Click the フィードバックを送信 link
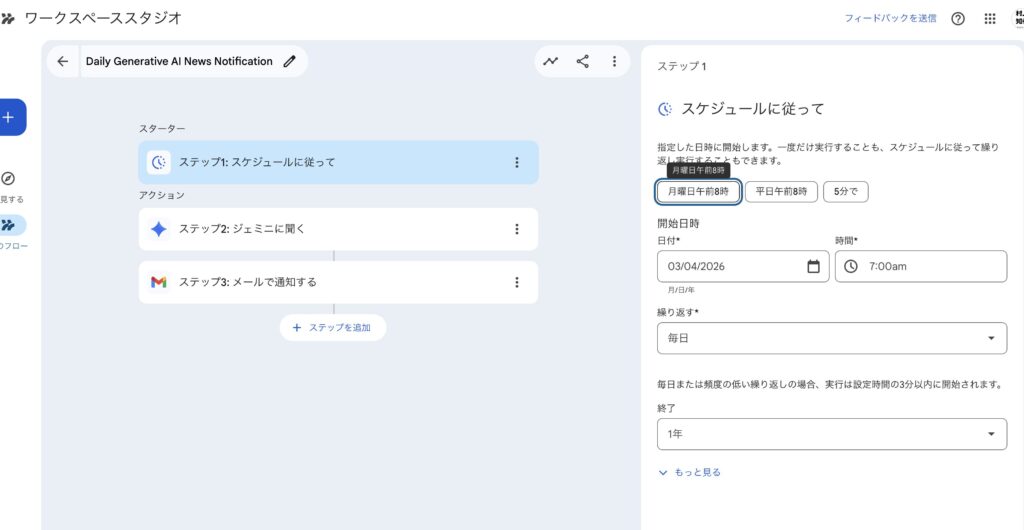This screenshot has width=1024, height=530. pos(890,18)
